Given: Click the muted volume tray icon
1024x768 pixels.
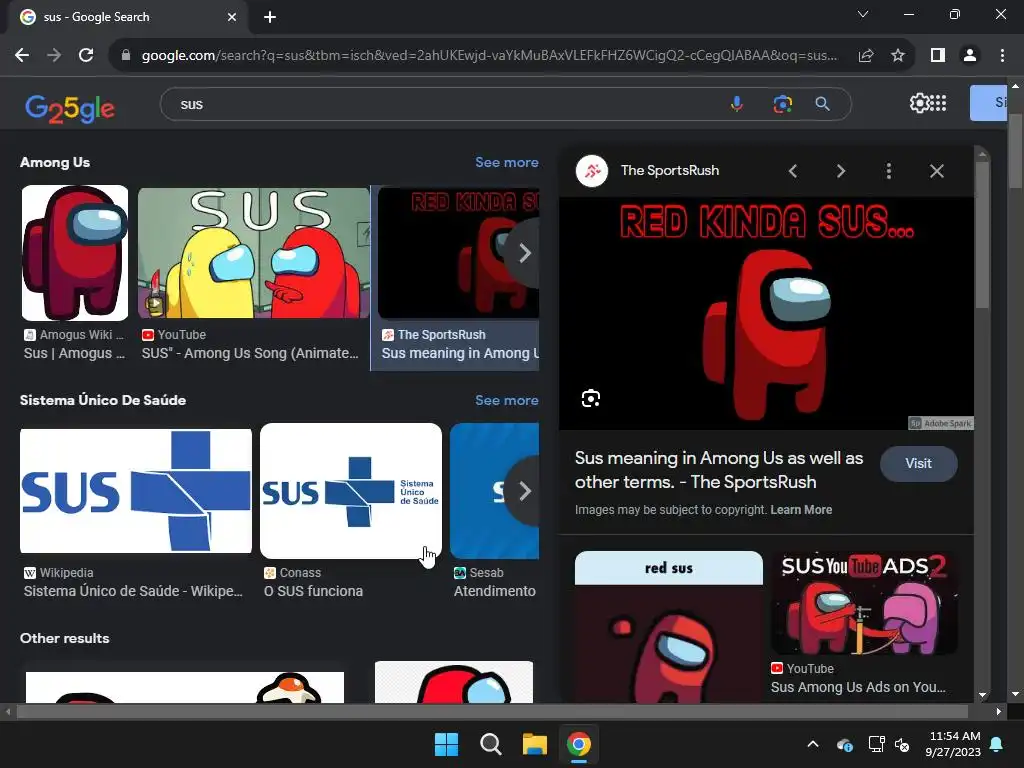Looking at the screenshot, I should [902, 744].
